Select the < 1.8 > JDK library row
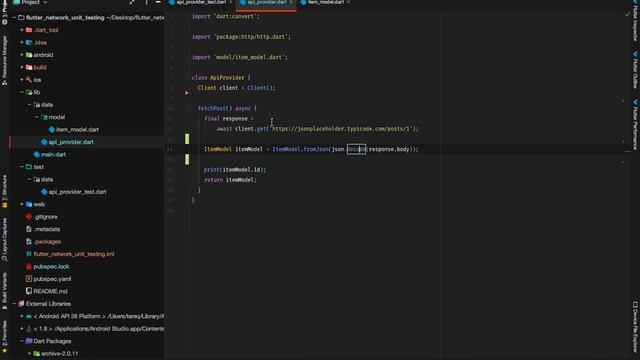The width and height of the screenshot is (640, 360). coord(87,329)
